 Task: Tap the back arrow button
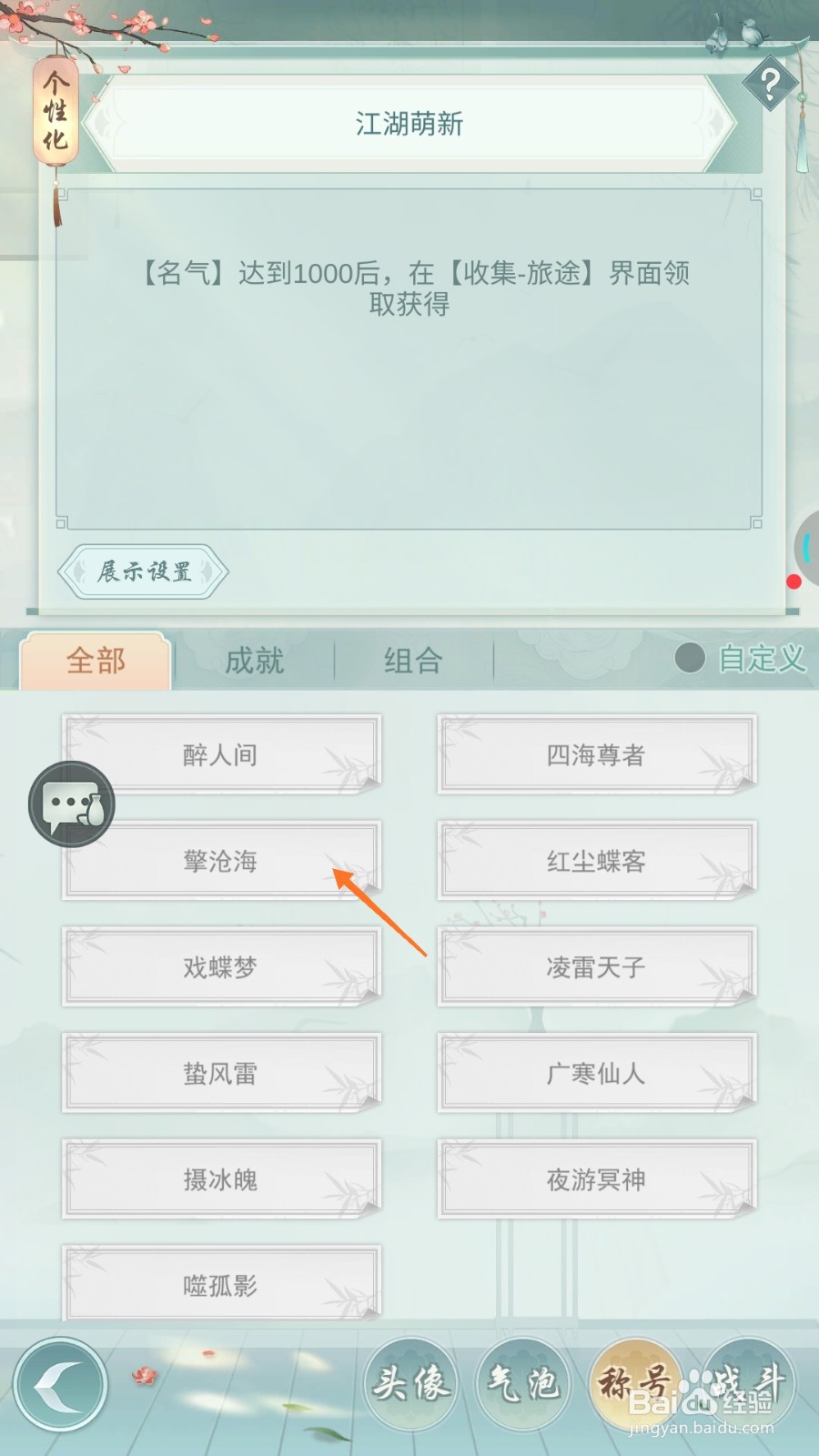coord(60,1385)
